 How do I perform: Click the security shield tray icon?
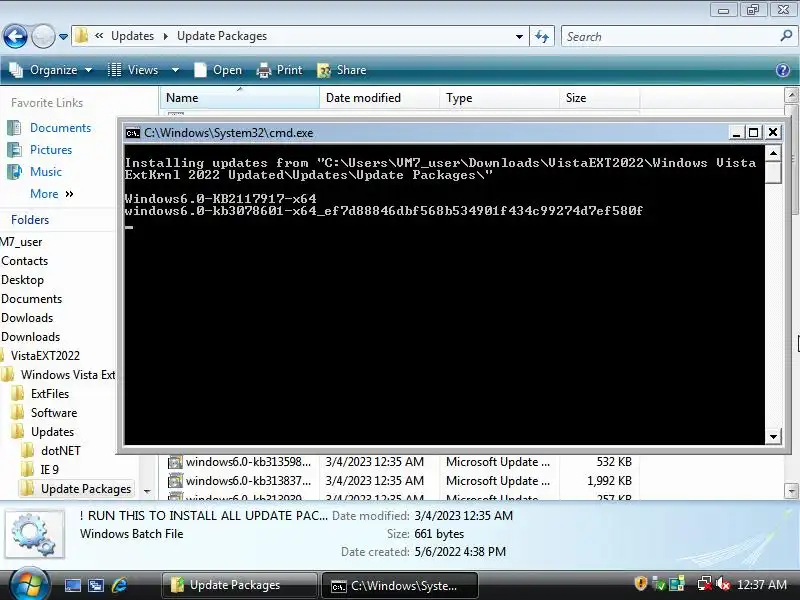[641, 583]
